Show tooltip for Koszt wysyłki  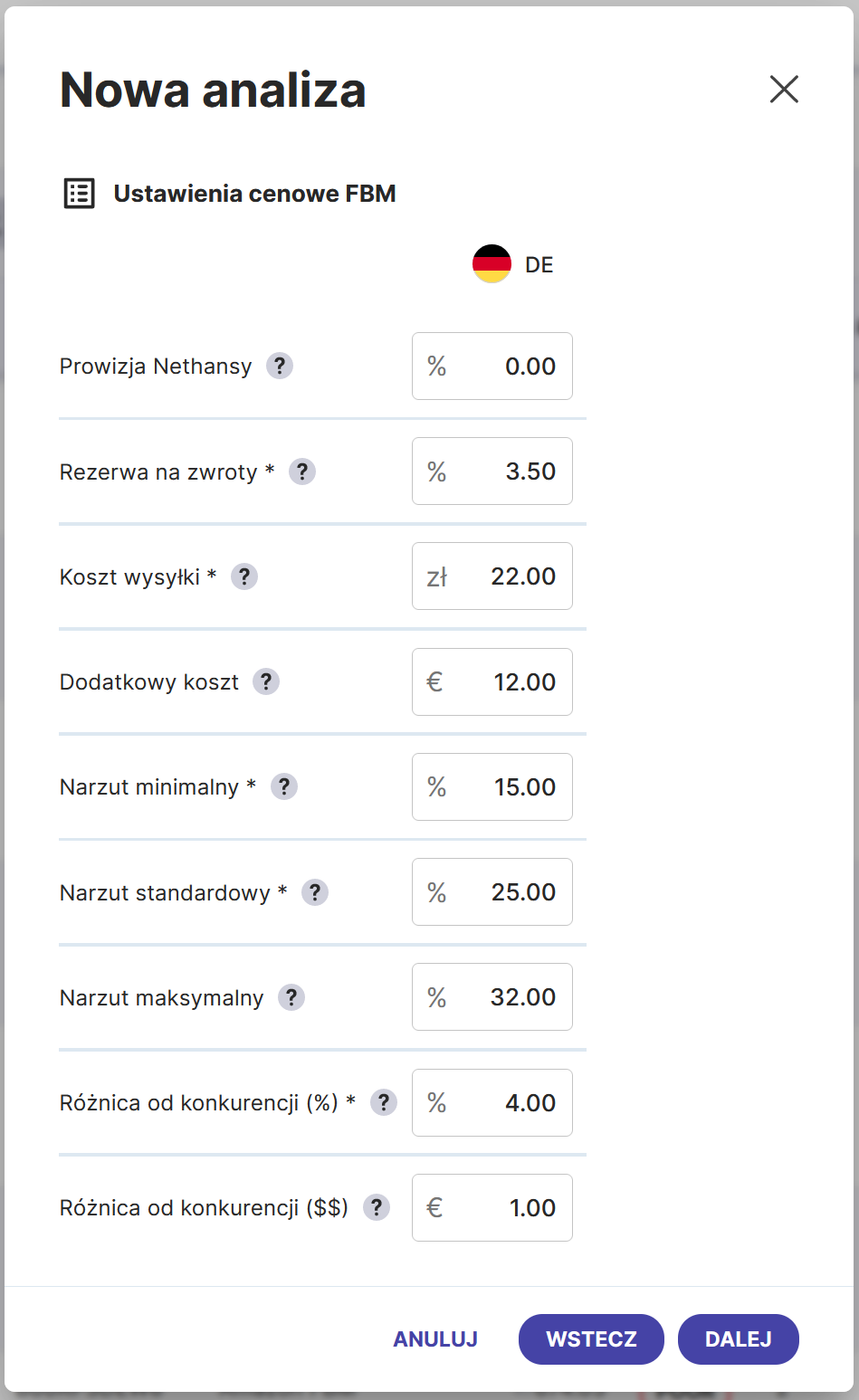pyautogui.click(x=244, y=576)
